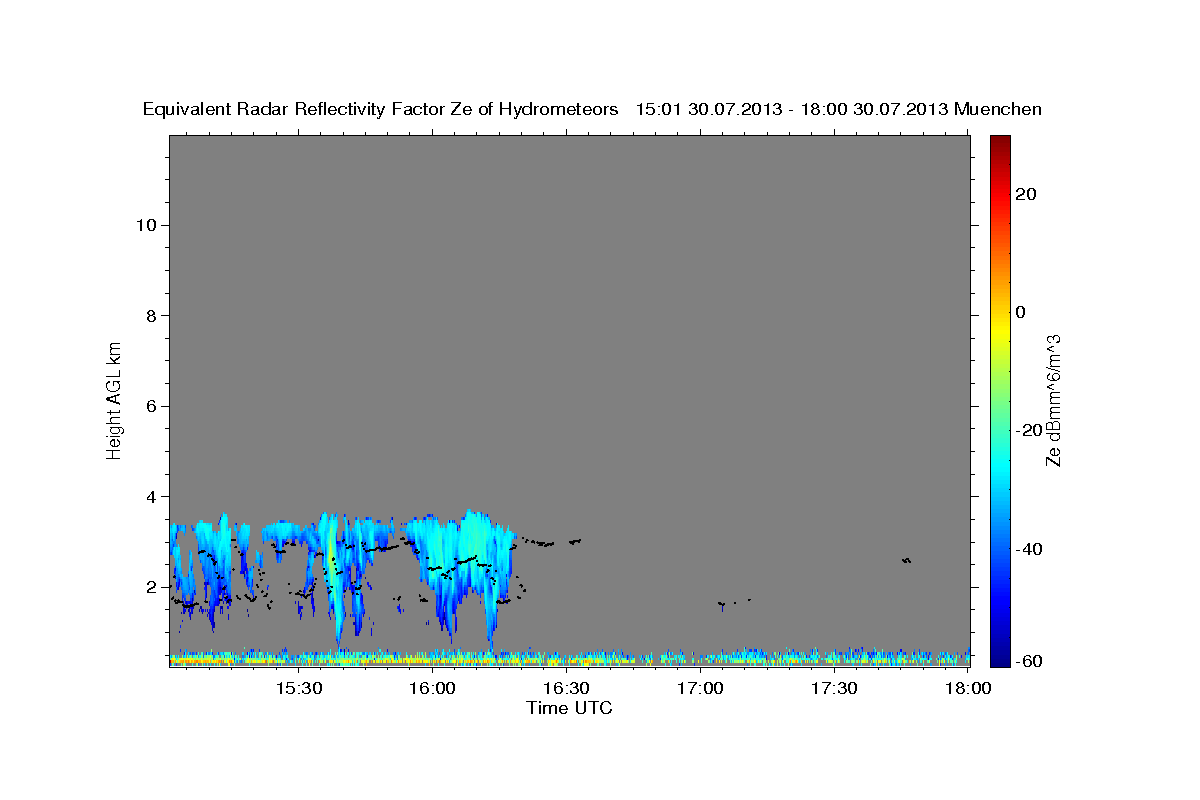Click the height tick label 8
Image resolution: width=1200 pixels, height=800 pixels.
click(150, 316)
